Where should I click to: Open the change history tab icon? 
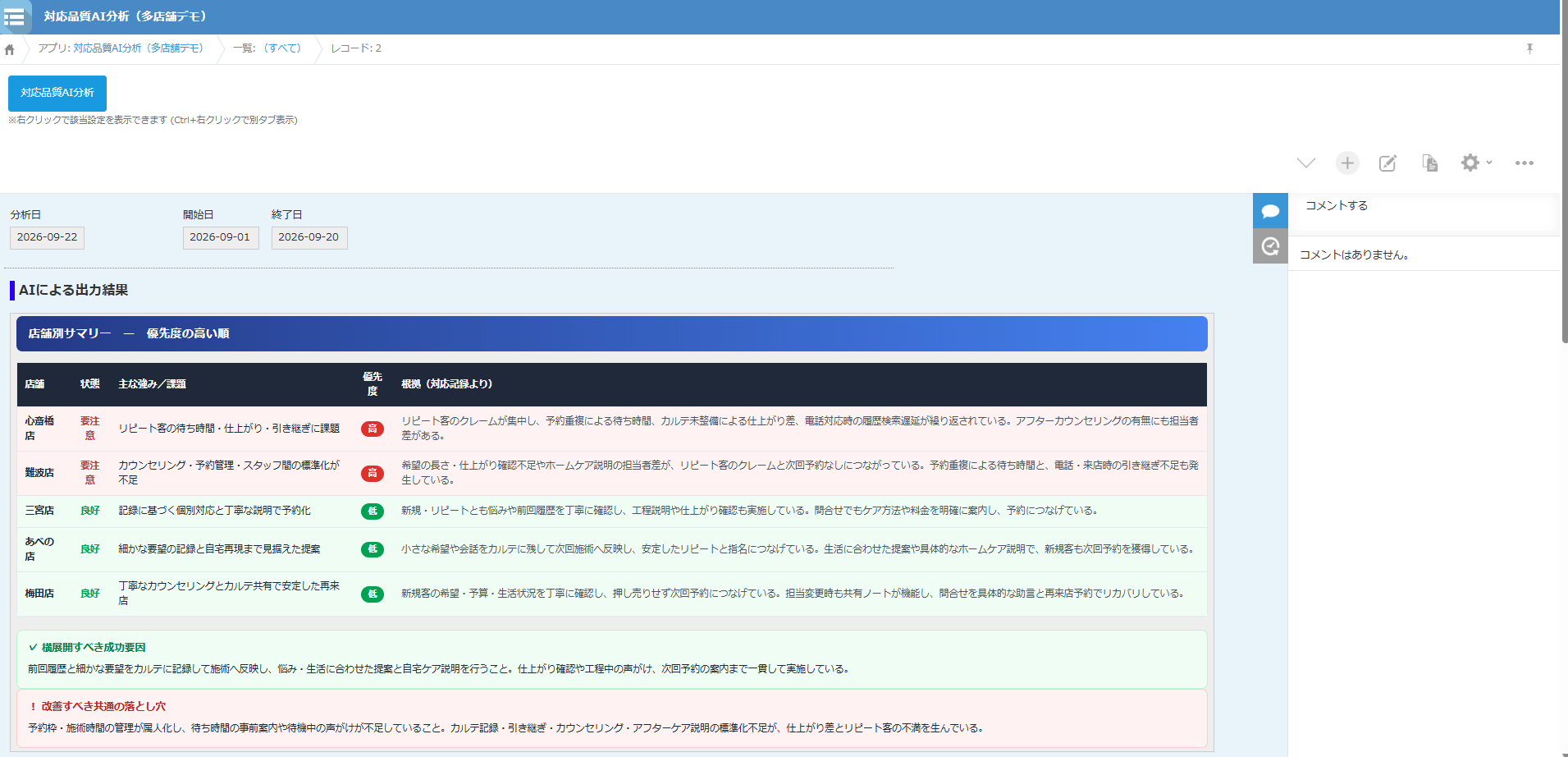click(1270, 246)
